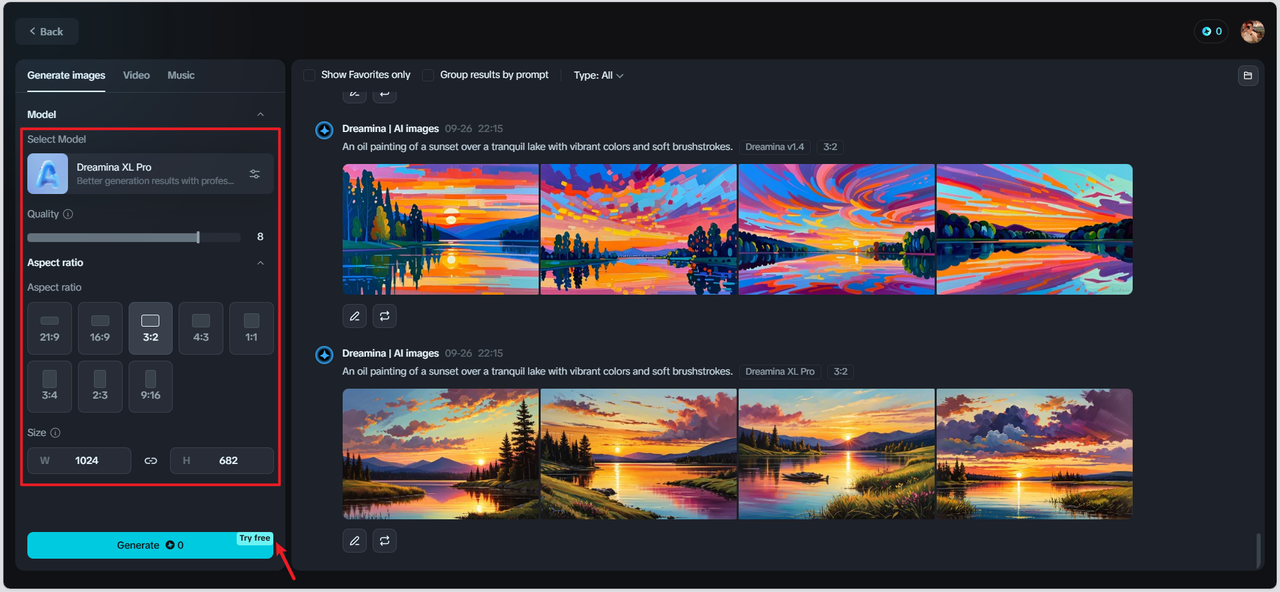This screenshot has width=1280, height=592.
Task: Show Size info tooltip icon
Action: [56, 433]
